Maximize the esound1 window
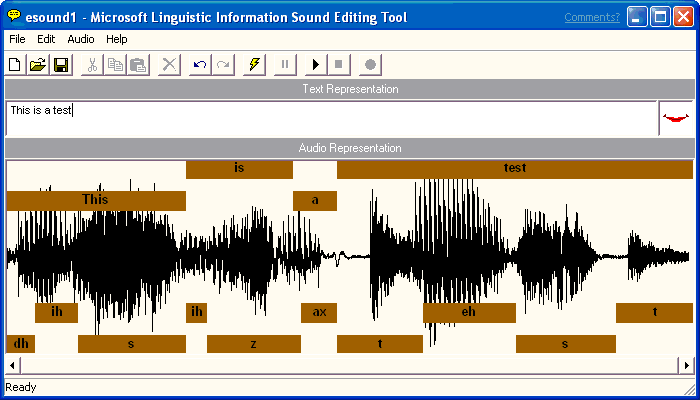Viewport: 700px width, 400px height. point(660,17)
